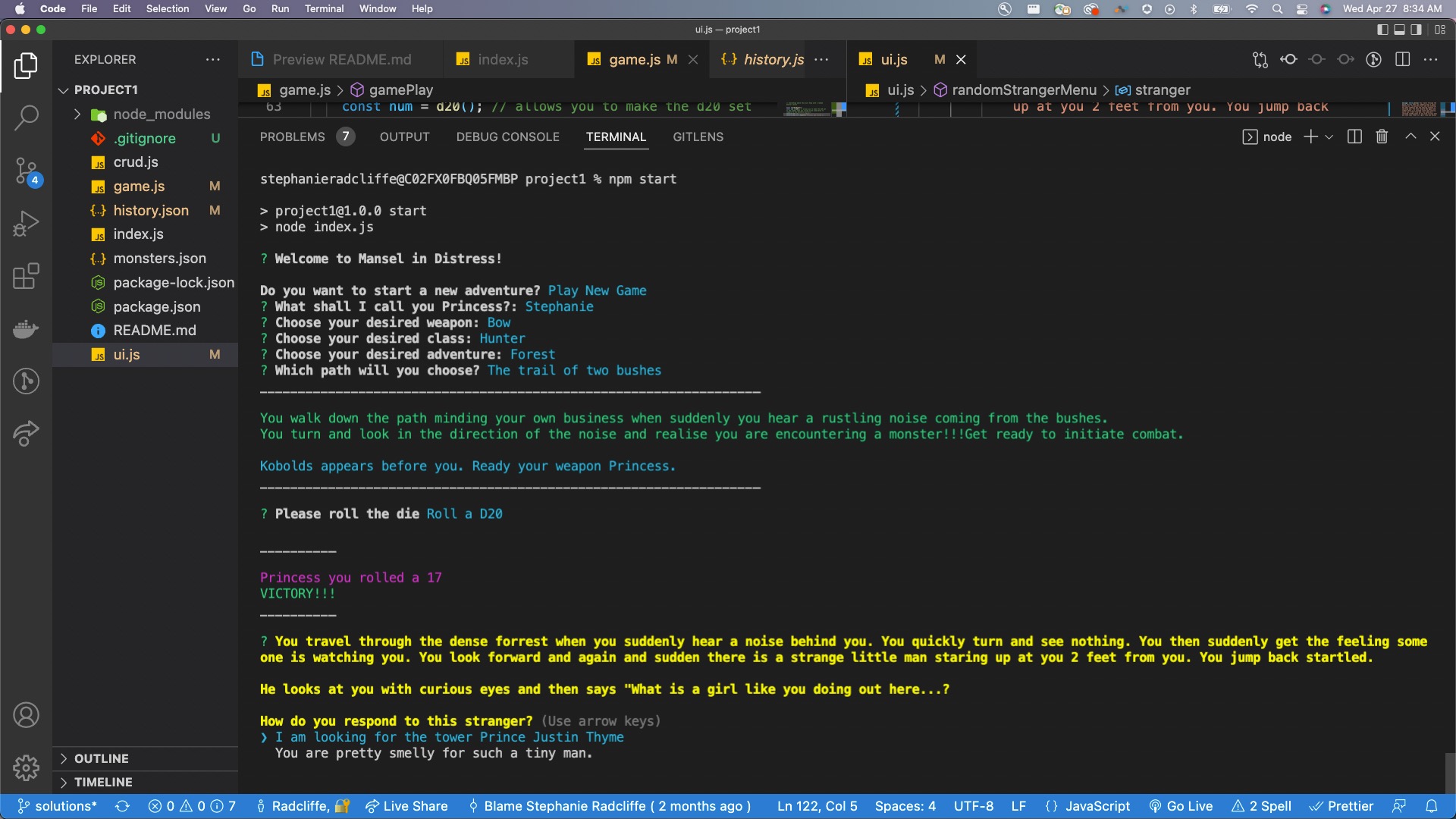This screenshot has height=819, width=1456.
Task: Split the terminal panel
Action: (1354, 136)
